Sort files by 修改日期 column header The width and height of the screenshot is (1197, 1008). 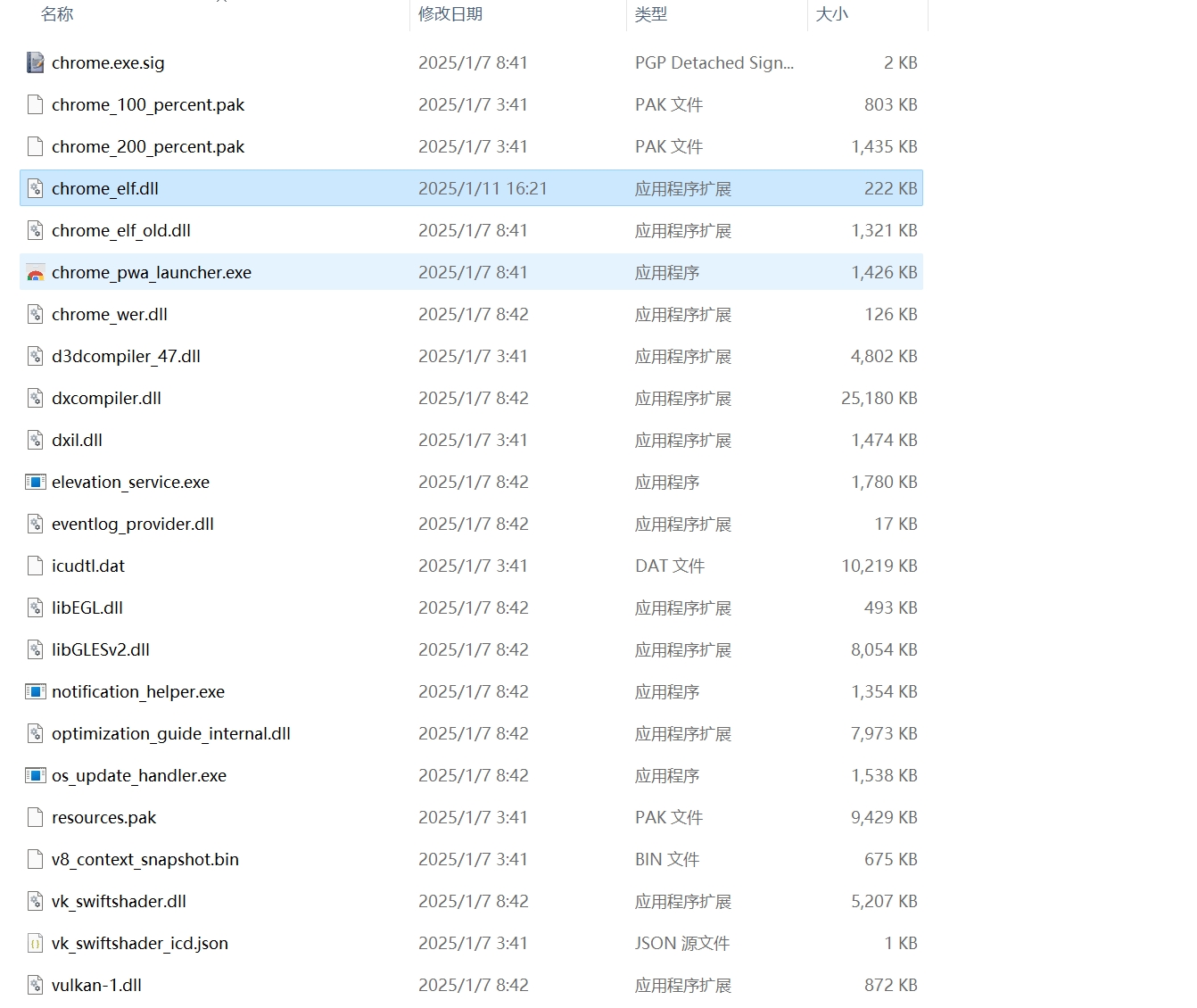click(450, 14)
